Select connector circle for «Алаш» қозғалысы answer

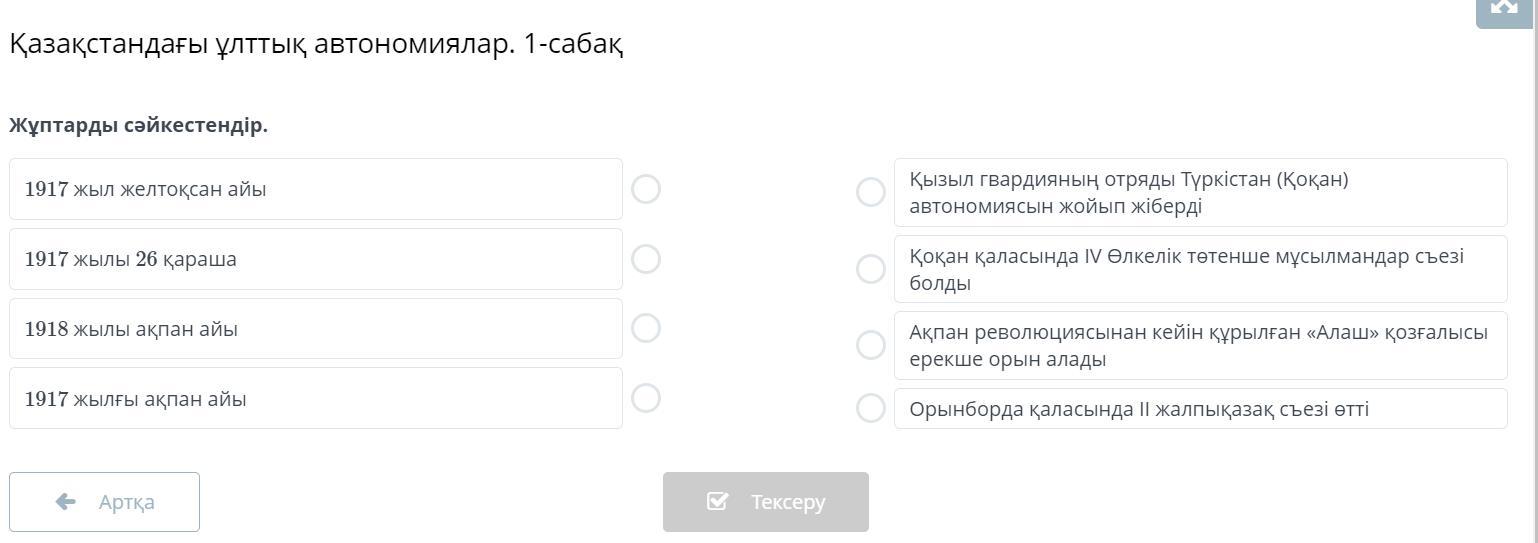click(x=871, y=345)
